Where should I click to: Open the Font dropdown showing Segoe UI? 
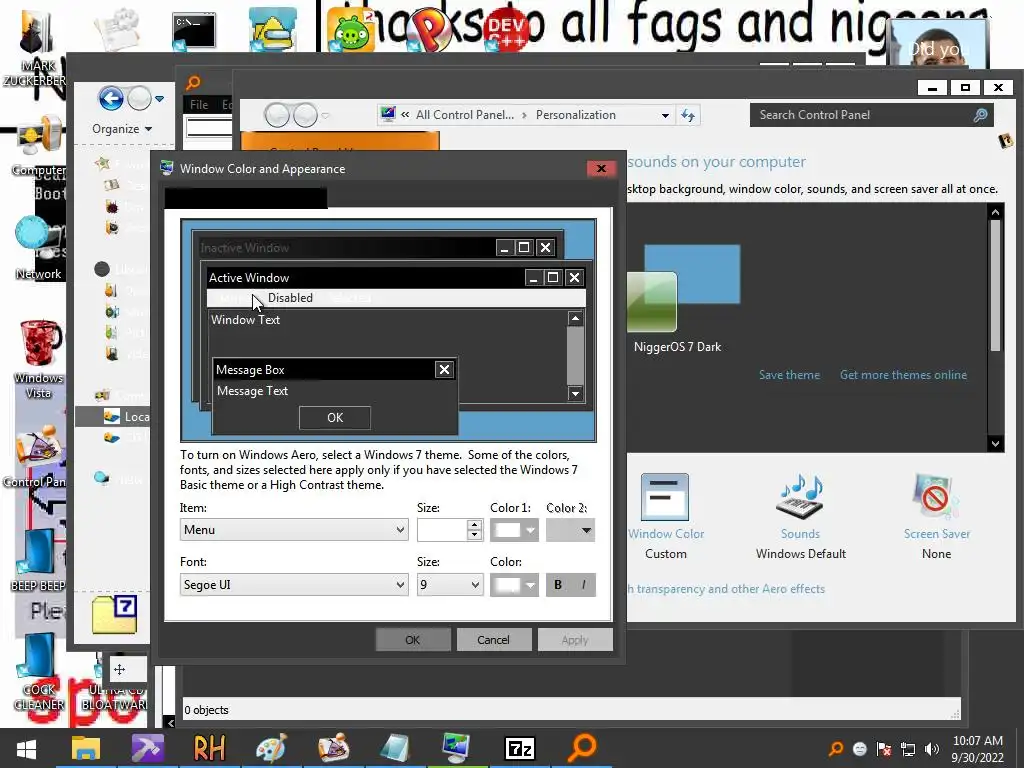294,584
